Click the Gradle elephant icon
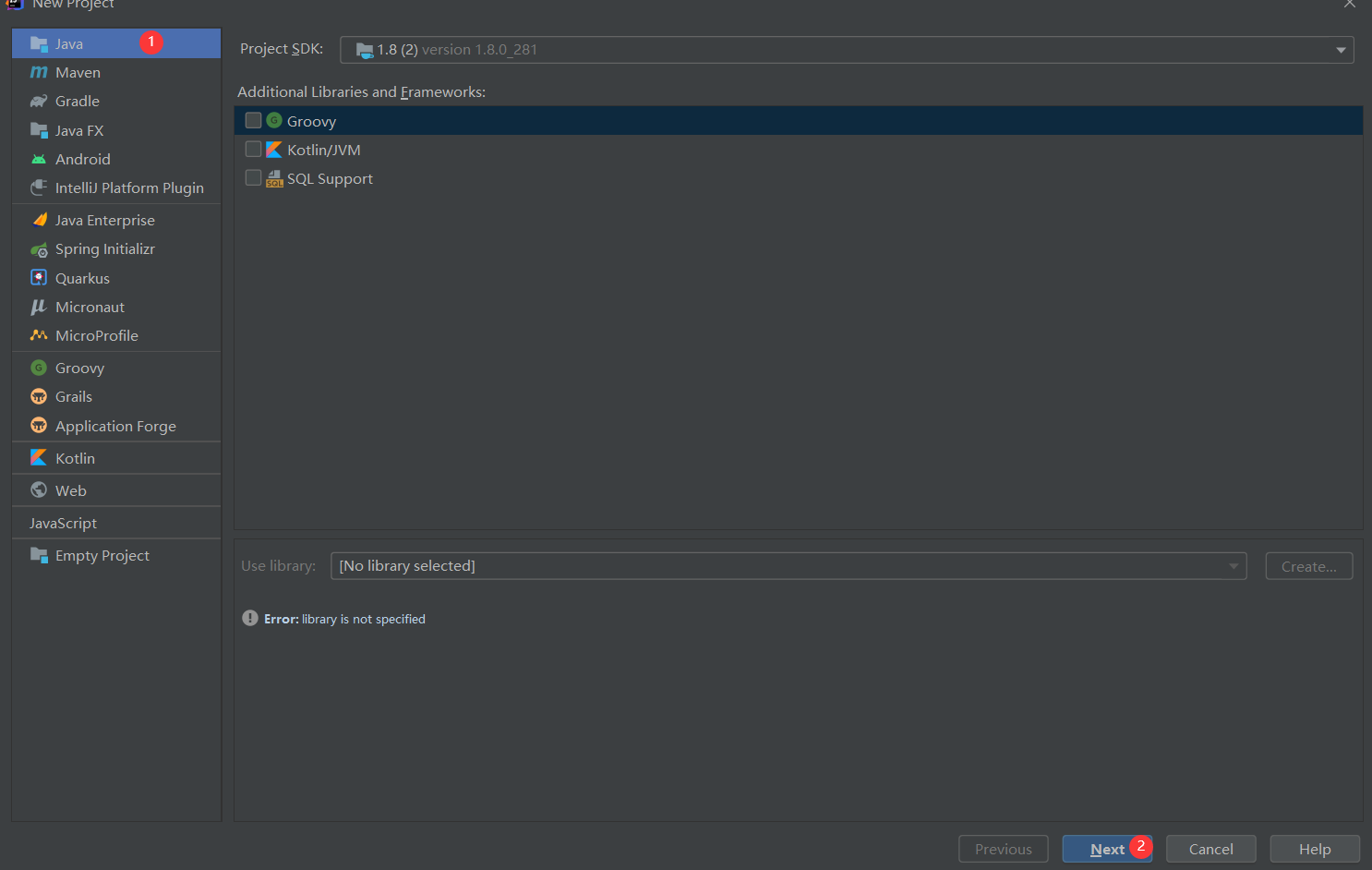This screenshot has width=1372, height=870. click(x=39, y=101)
